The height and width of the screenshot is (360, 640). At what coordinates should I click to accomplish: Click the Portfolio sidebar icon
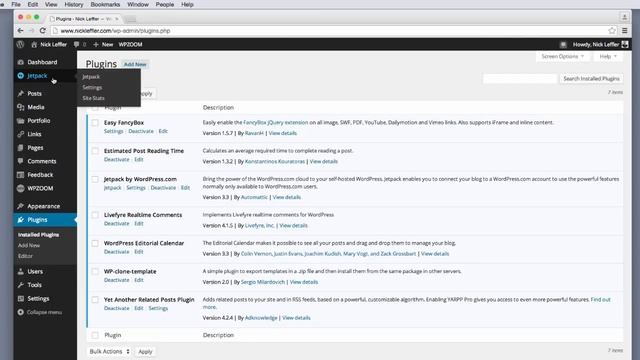tap(21, 121)
